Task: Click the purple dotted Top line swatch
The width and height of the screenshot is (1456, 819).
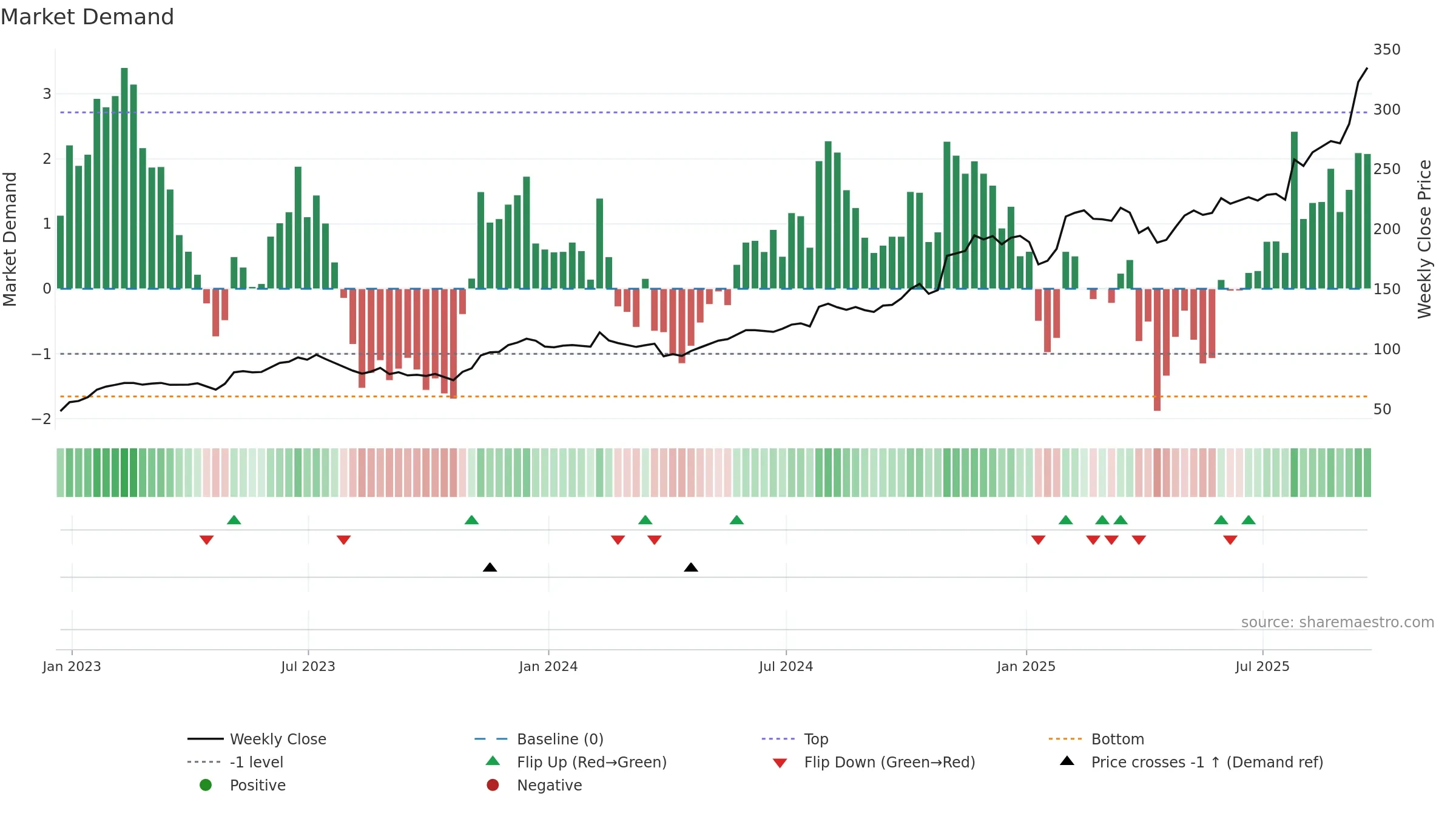Action: pos(778,739)
